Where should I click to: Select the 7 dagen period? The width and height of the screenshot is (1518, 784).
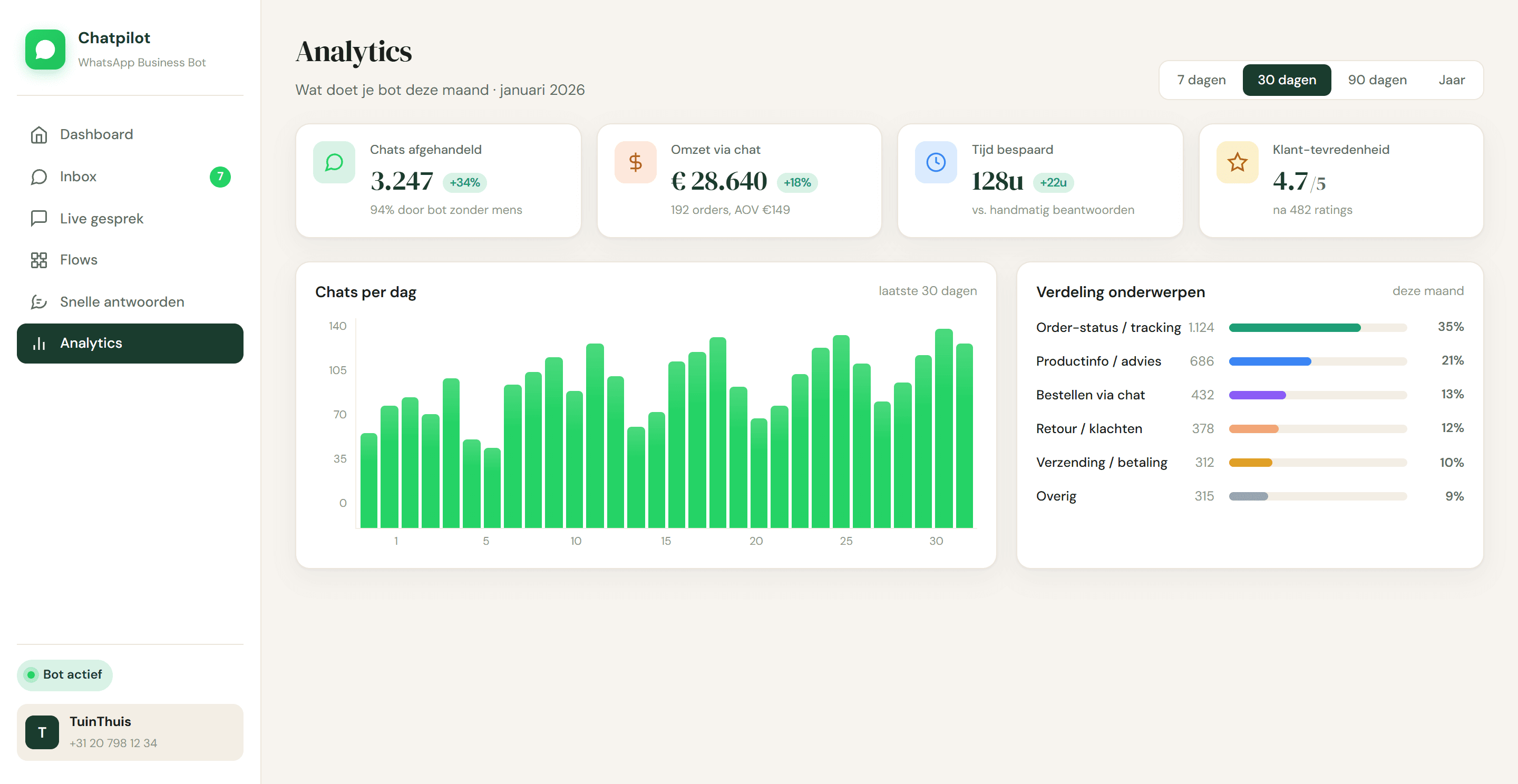tap(1201, 80)
